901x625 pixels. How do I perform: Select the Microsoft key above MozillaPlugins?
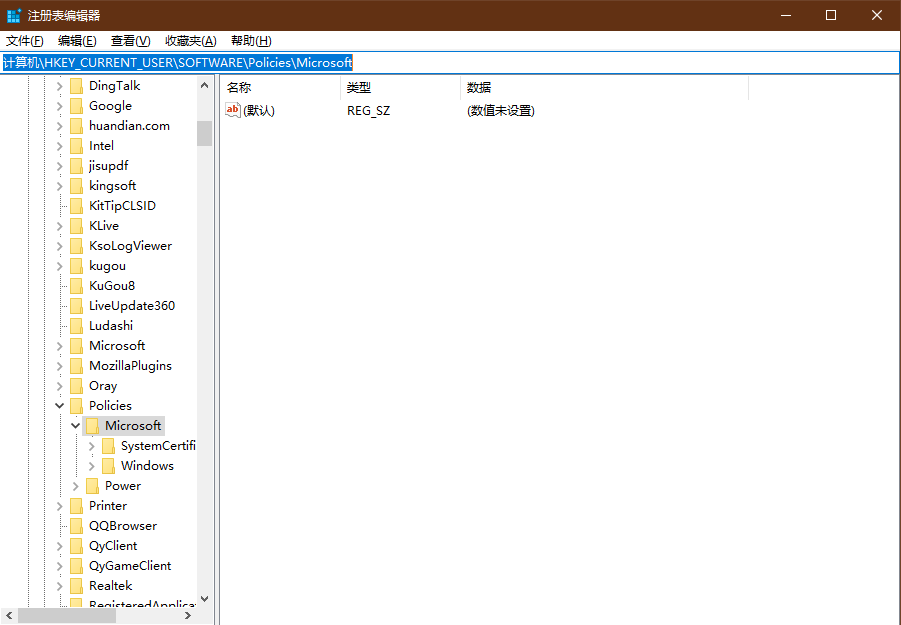click(x=117, y=346)
